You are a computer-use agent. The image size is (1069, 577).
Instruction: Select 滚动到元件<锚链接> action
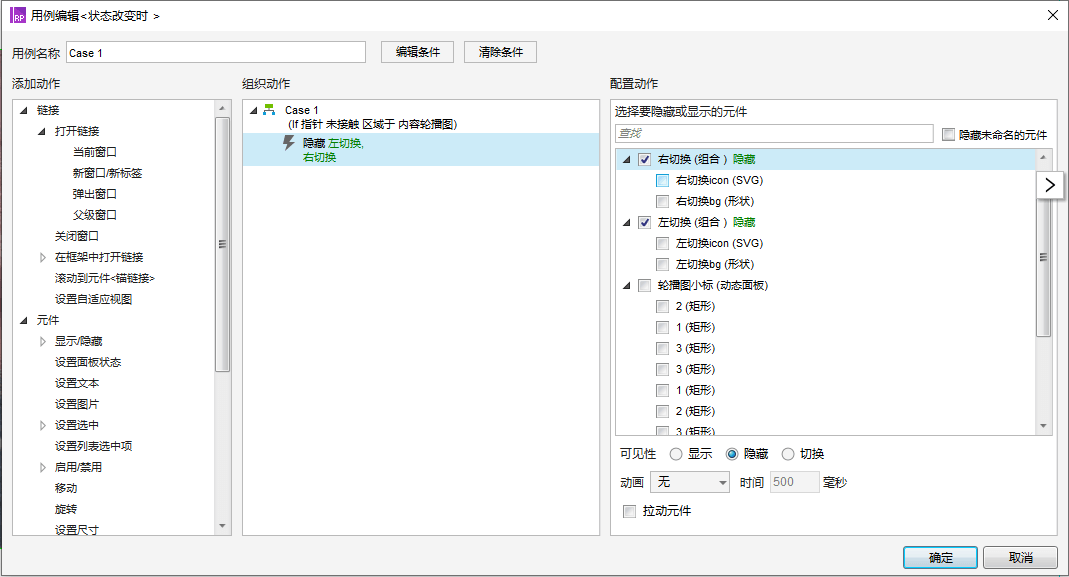[x=105, y=278]
